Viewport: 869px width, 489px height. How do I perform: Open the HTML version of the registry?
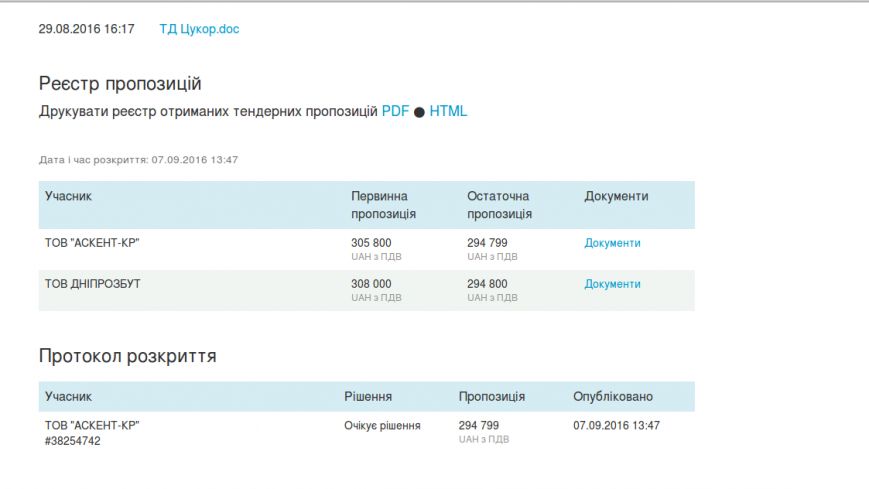point(448,111)
